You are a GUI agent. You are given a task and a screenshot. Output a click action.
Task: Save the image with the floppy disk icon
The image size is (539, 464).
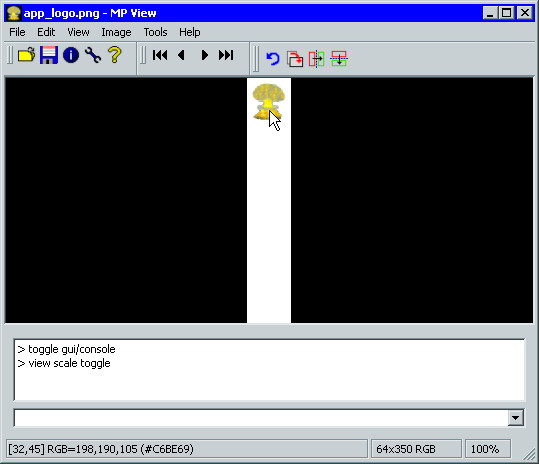point(49,55)
